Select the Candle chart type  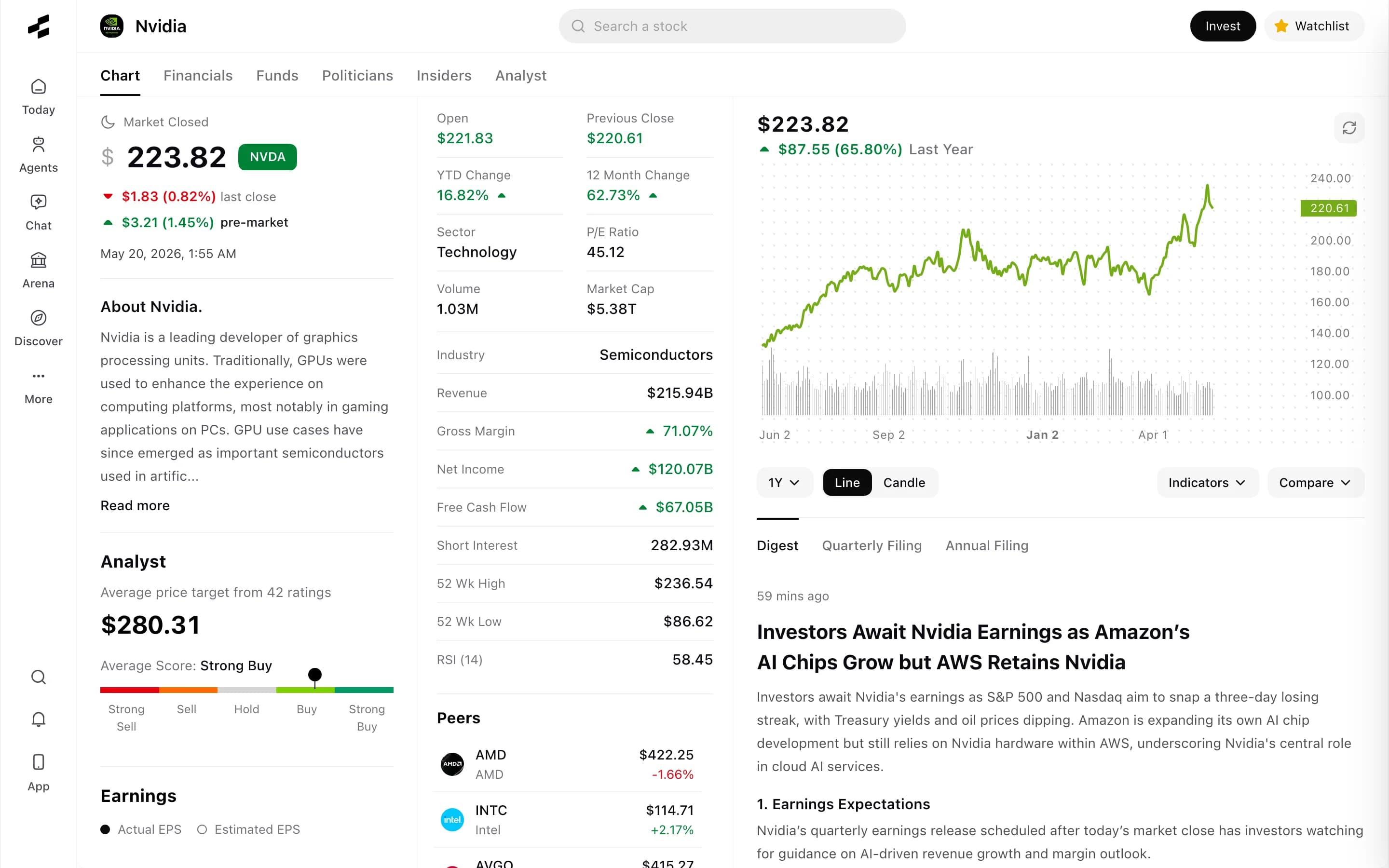pyautogui.click(x=904, y=482)
